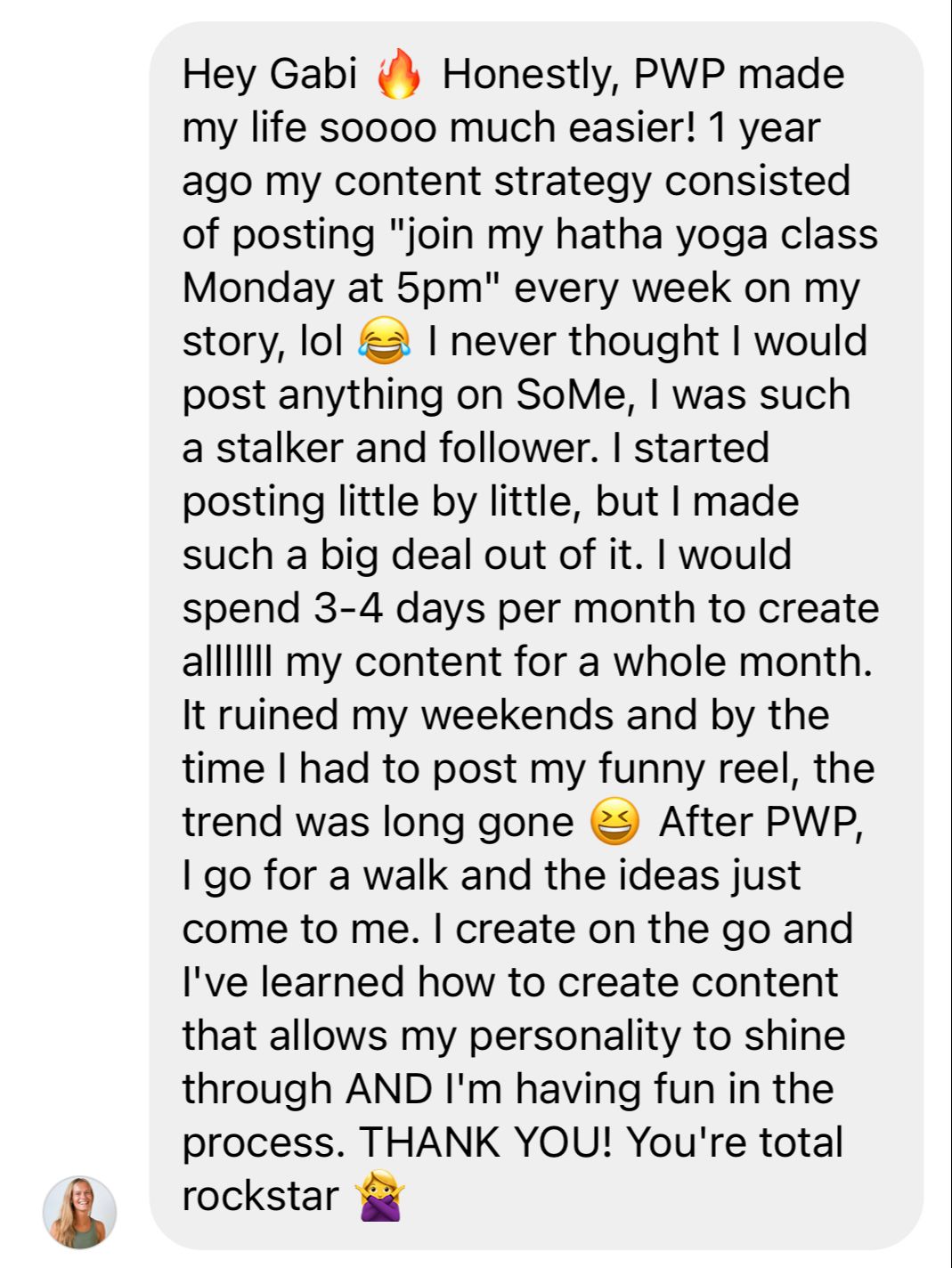Click the phrase 'hatha yoga class'
This screenshot has width=952, height=1268.
pyautogui.click(x=717, y=235)
